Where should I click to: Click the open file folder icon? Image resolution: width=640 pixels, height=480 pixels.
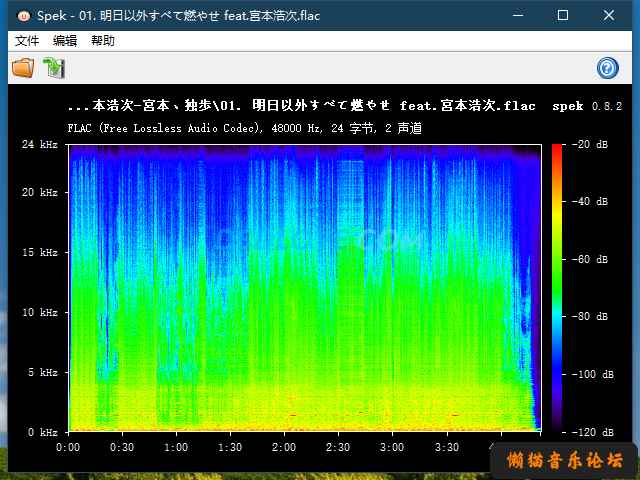coord(23,68)
